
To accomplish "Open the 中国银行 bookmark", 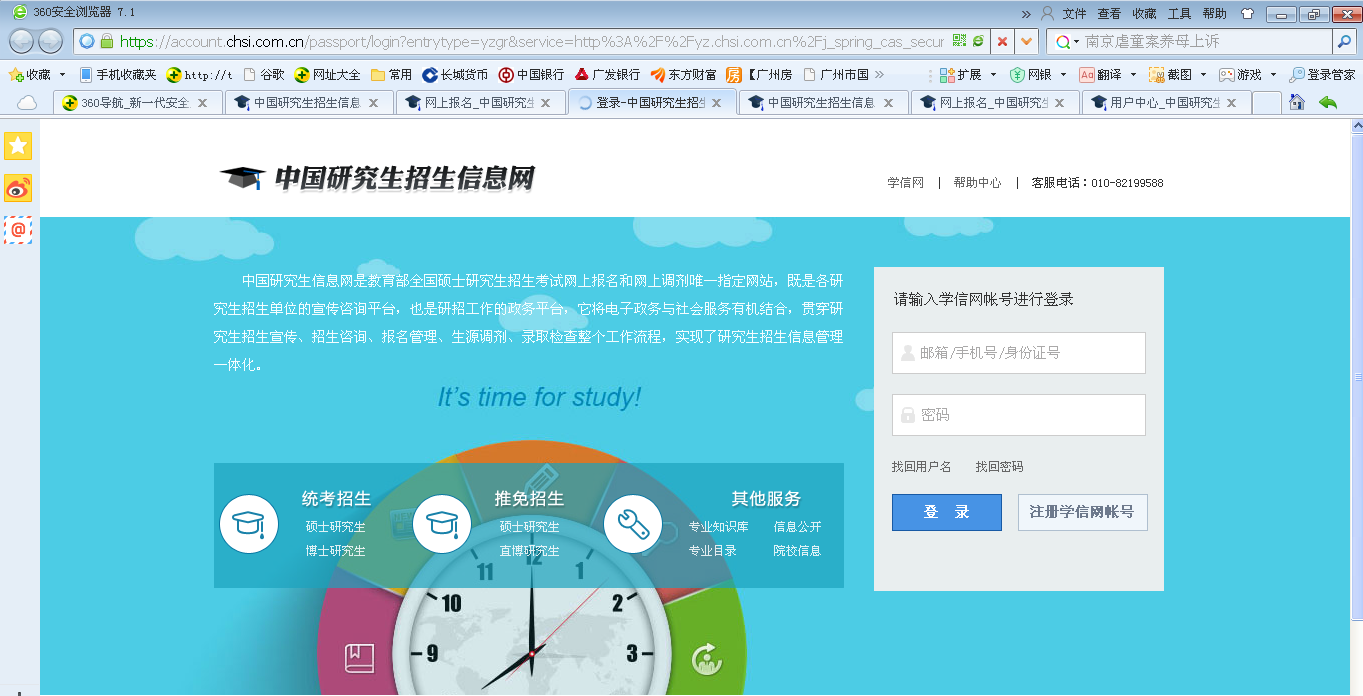I will 531,74.
